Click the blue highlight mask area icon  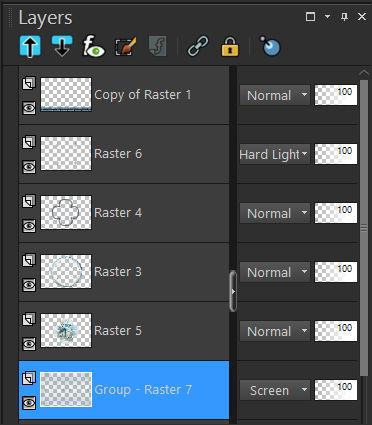270,46
